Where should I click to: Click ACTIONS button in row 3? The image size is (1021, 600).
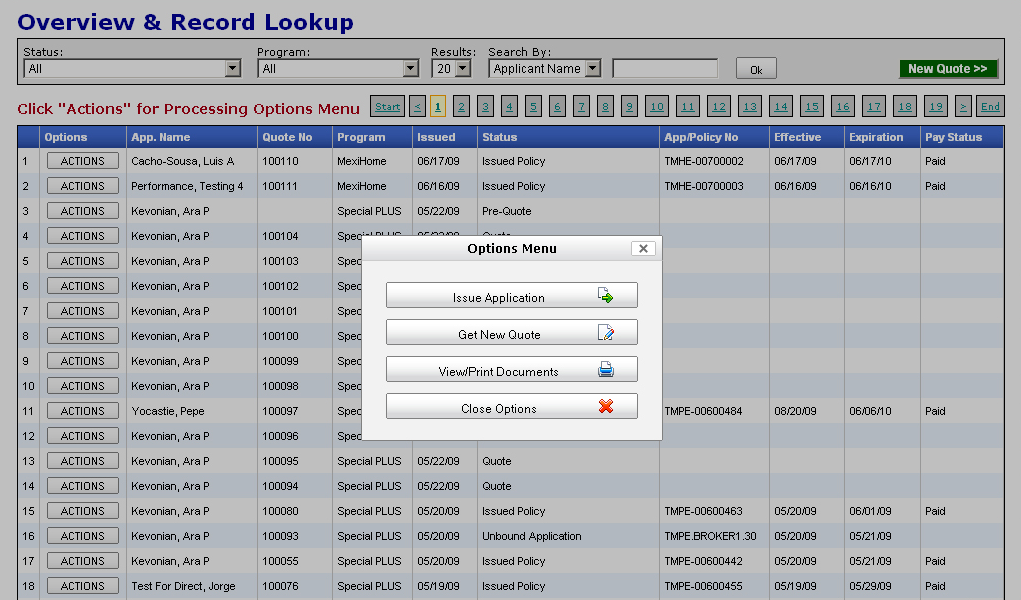point(83,211)
